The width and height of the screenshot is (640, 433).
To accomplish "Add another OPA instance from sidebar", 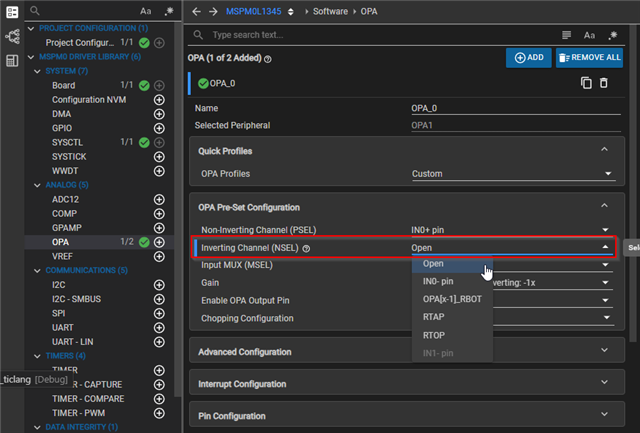I will (x=159, y=242).
